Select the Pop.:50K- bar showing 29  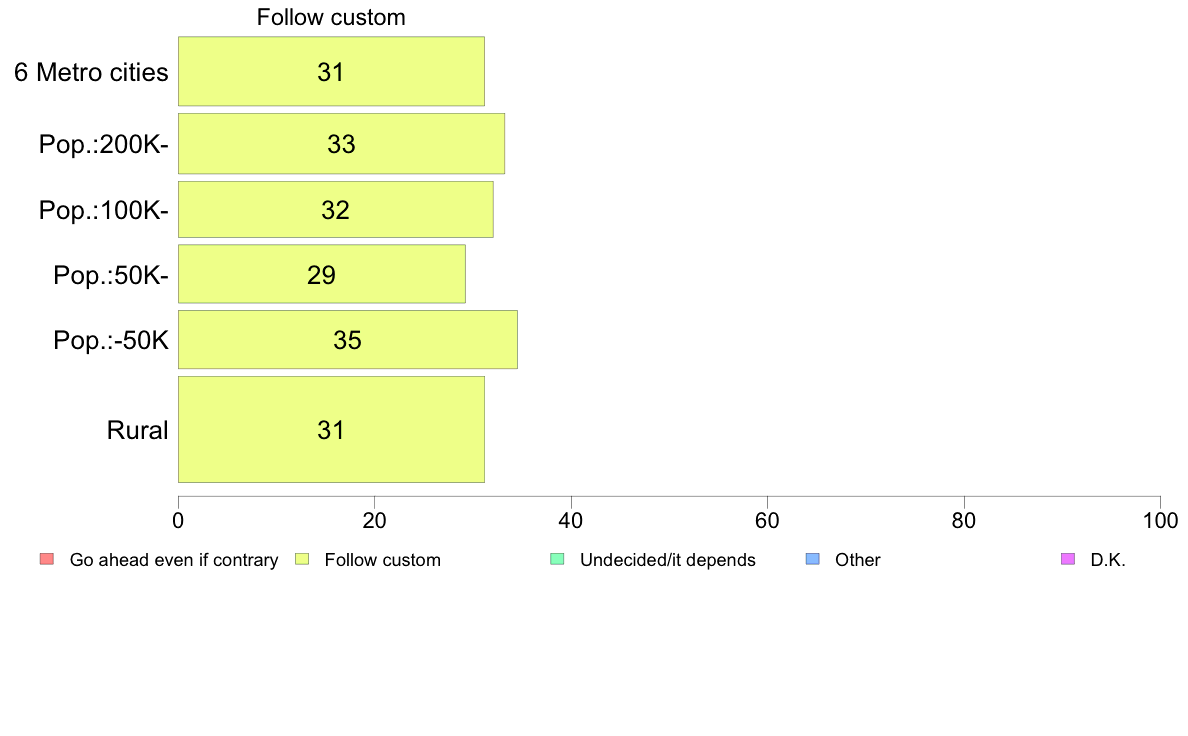(x=321, y=274)
